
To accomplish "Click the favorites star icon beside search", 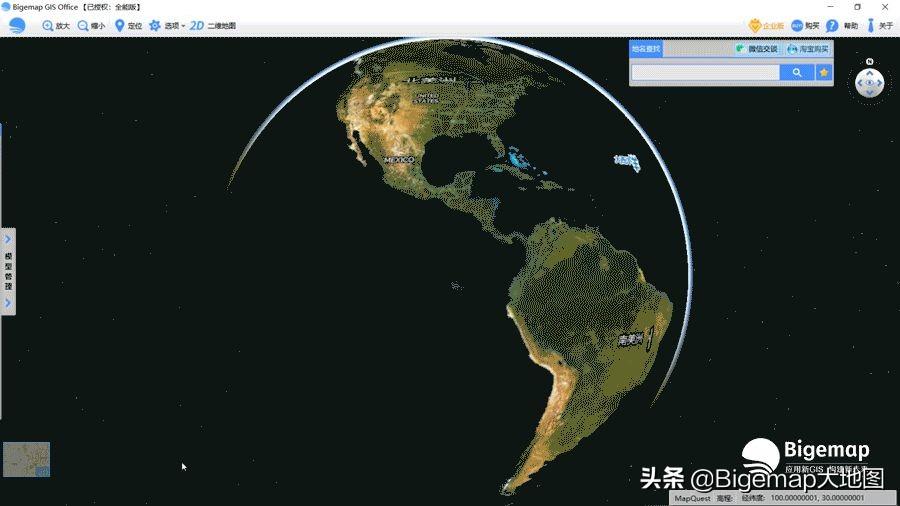I will [x=824, y=73].
